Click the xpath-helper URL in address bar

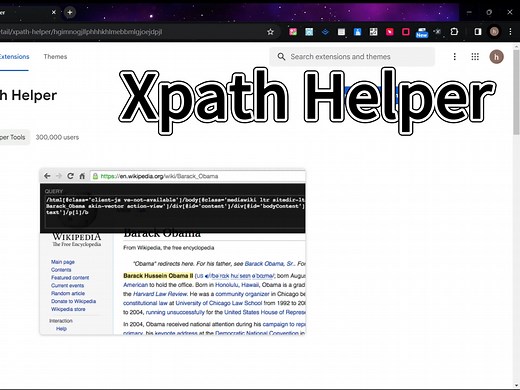click(x=81, y=32)
